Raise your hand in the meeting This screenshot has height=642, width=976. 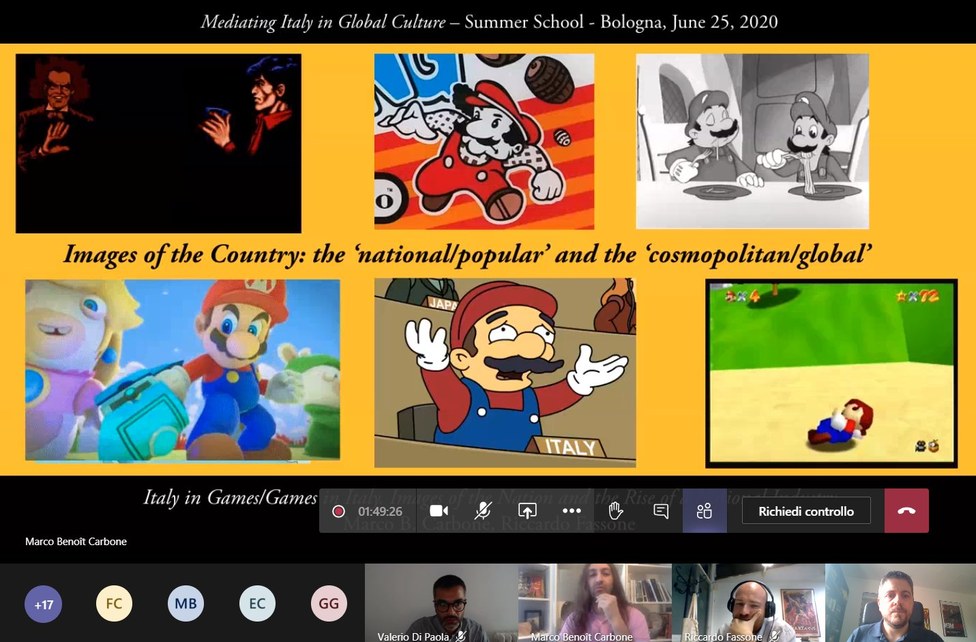pyautogui.click(x=616, y=511)
